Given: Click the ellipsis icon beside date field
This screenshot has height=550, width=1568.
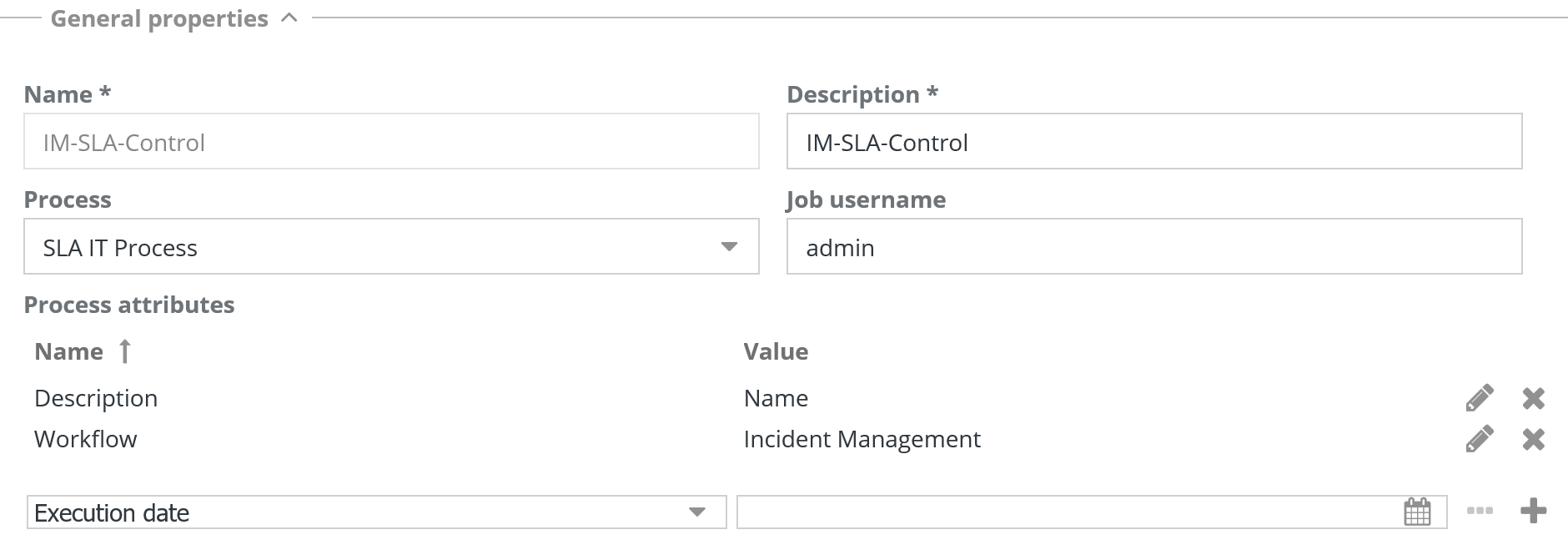Looking at the screenshot, I should coord(1479,511).
